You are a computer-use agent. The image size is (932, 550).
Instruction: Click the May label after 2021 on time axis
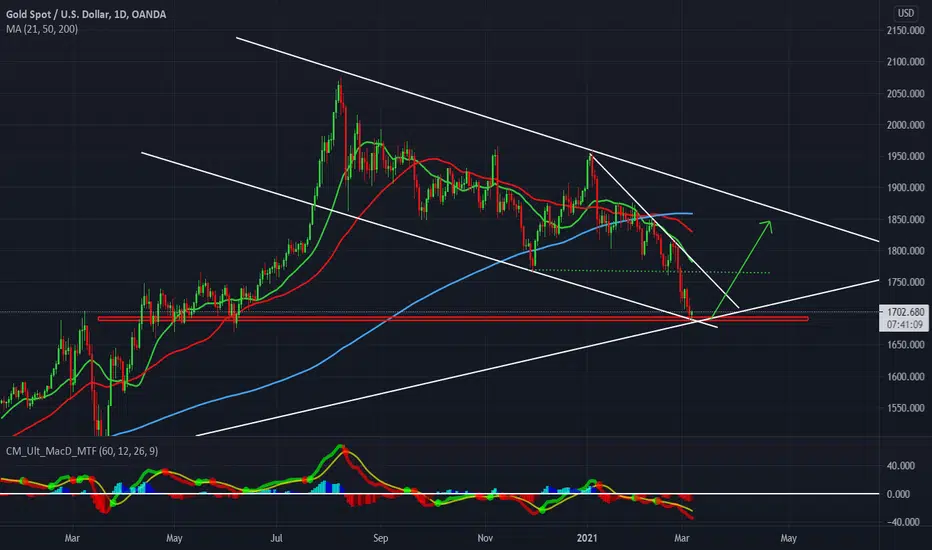788,538
